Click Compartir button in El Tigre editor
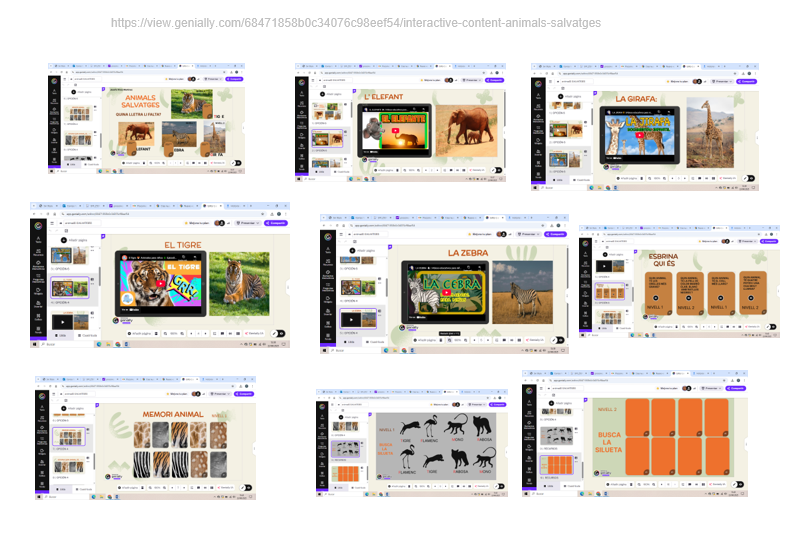This screenshot has height=555, width=790. coord(276,223)
